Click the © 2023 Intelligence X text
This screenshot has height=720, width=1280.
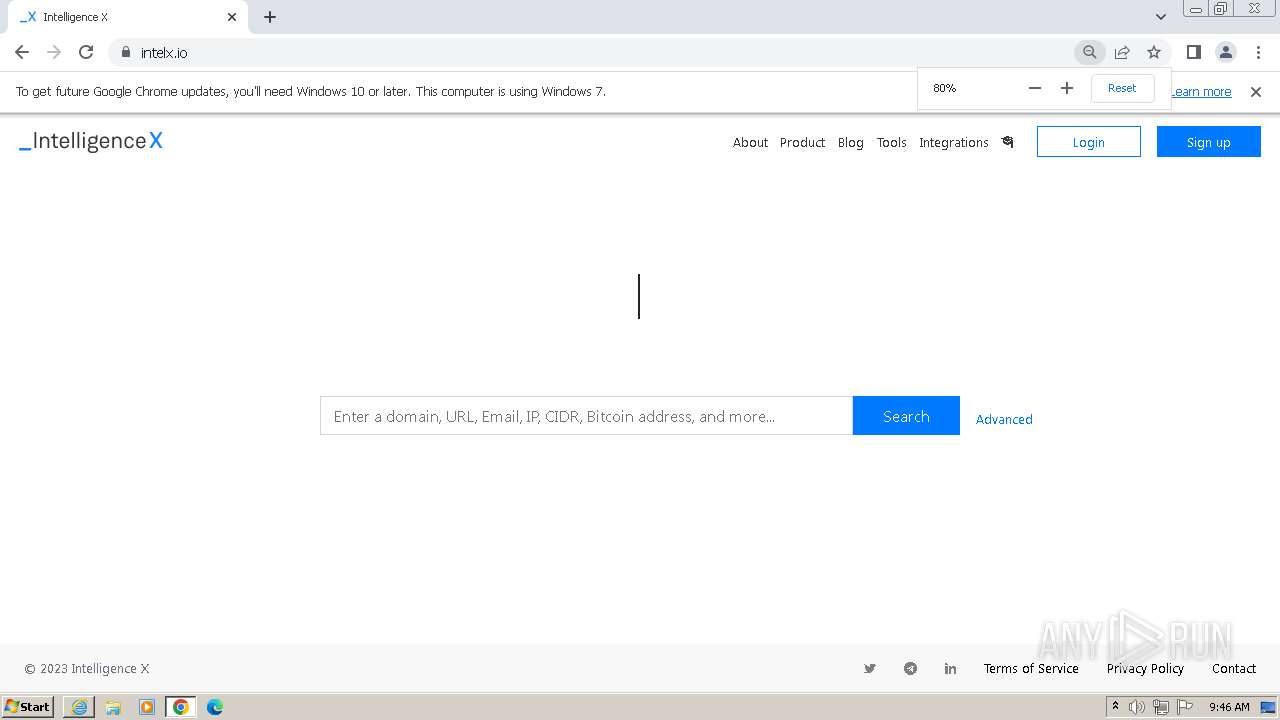[87, 669]
